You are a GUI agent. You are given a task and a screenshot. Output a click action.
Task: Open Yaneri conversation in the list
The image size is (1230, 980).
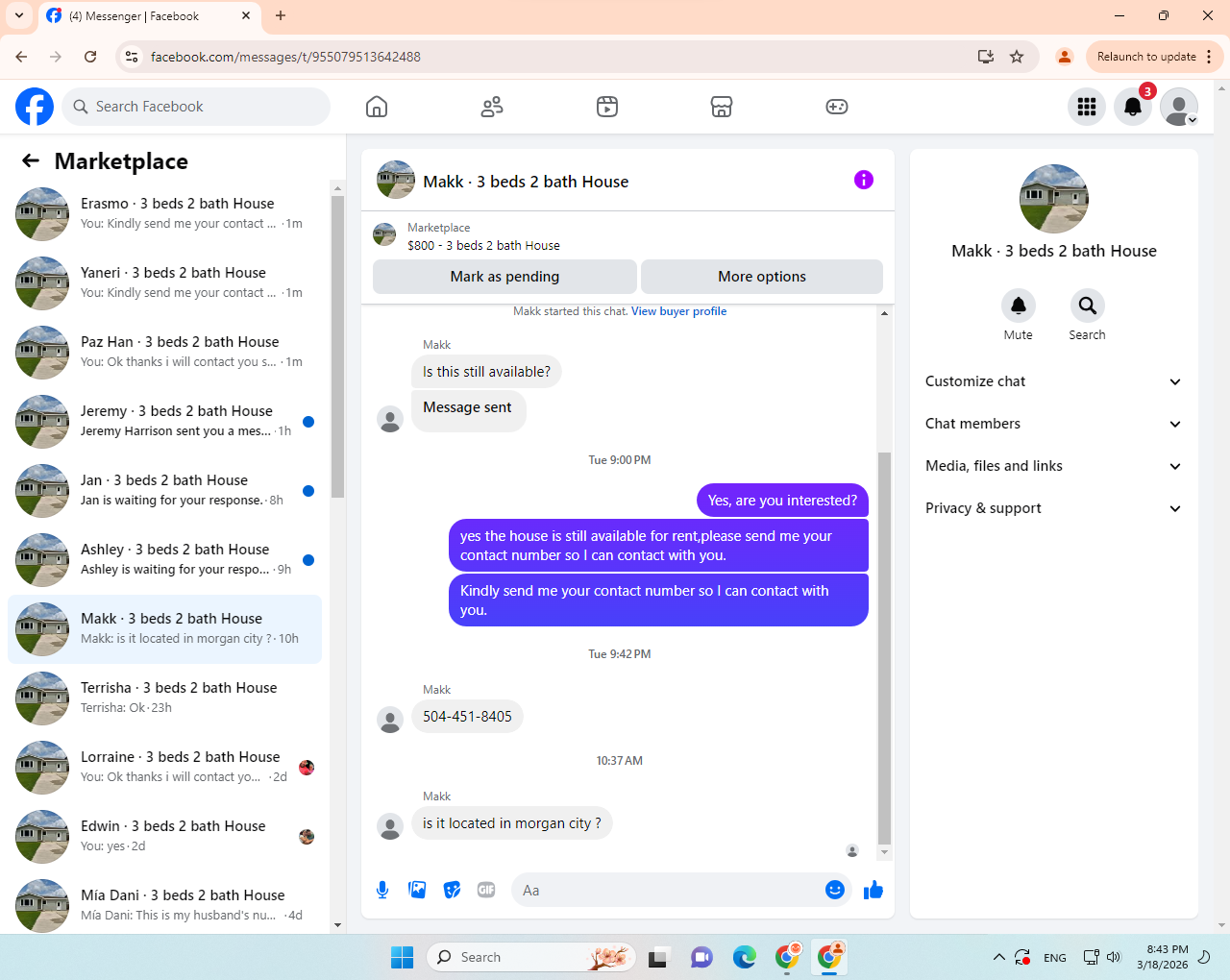pos(165,283)
